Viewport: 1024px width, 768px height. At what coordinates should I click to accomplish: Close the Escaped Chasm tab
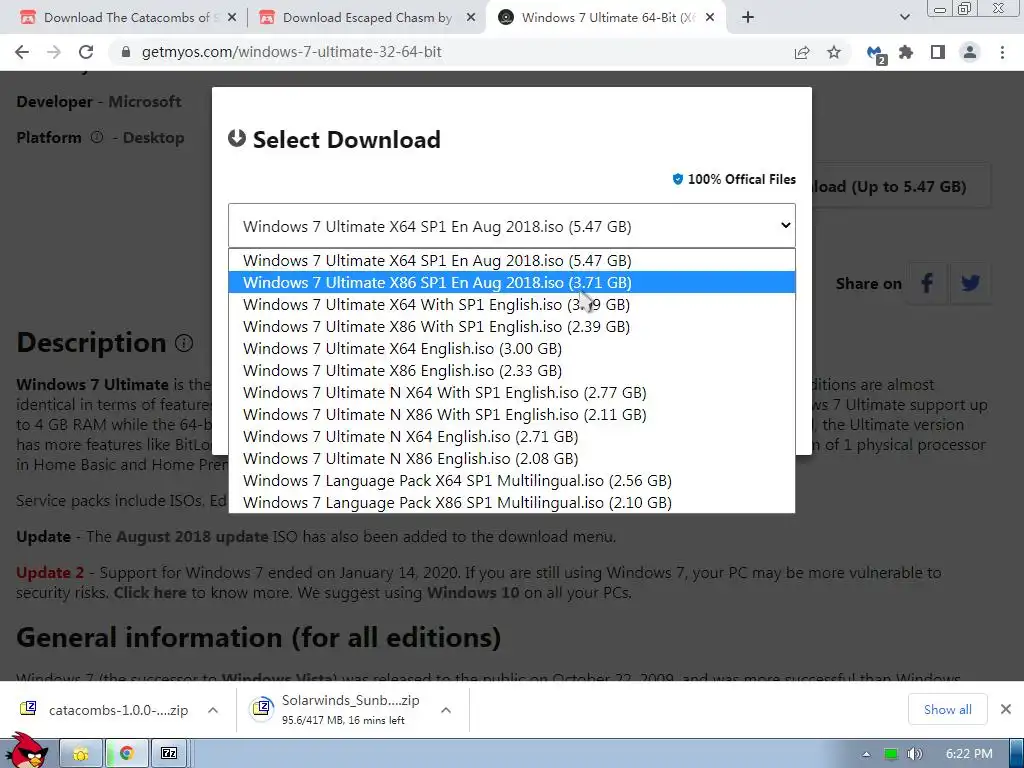click(470, 18)
